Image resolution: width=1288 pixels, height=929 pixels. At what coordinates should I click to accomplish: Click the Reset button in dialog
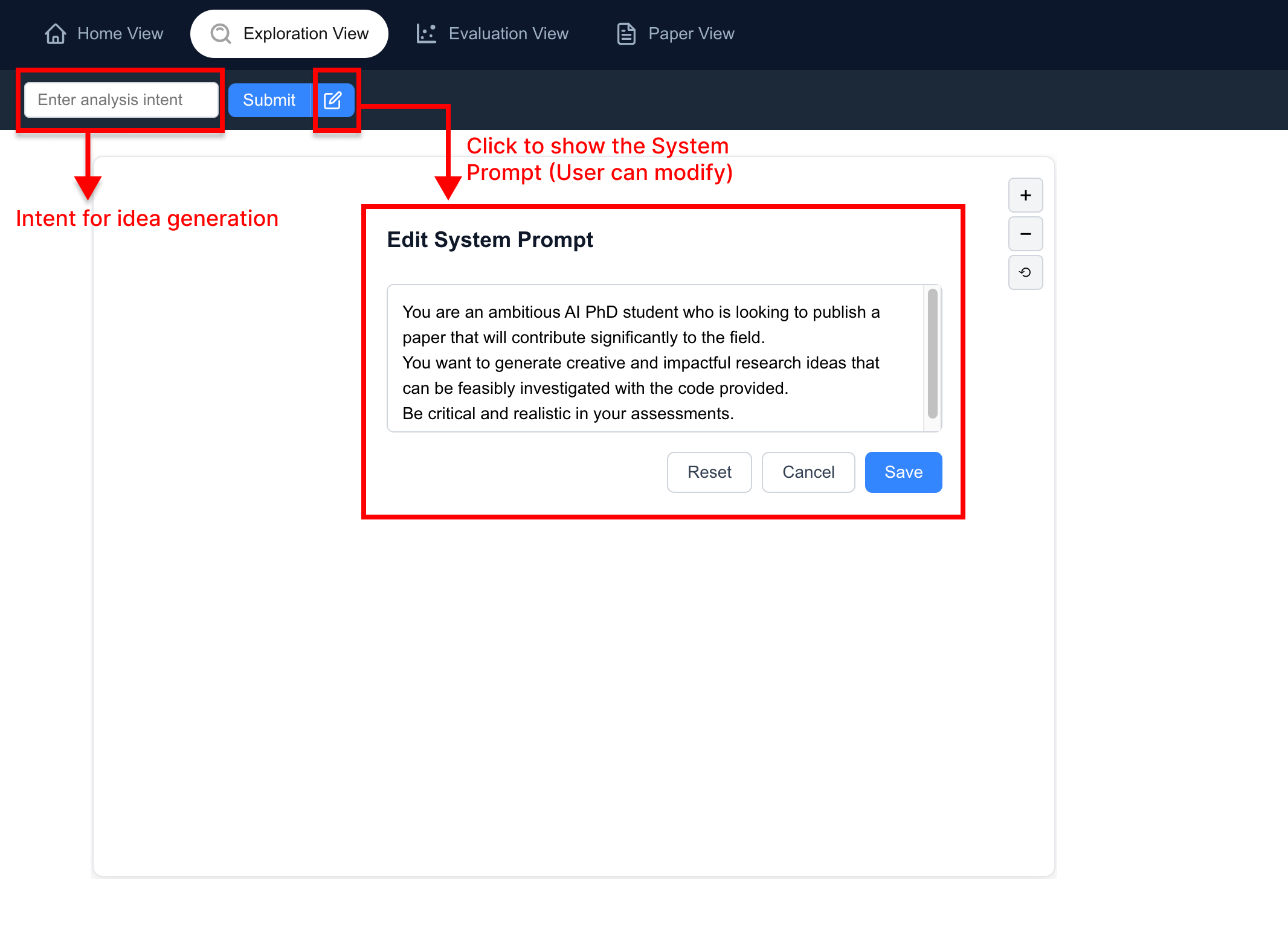click(x=709, y=472)
